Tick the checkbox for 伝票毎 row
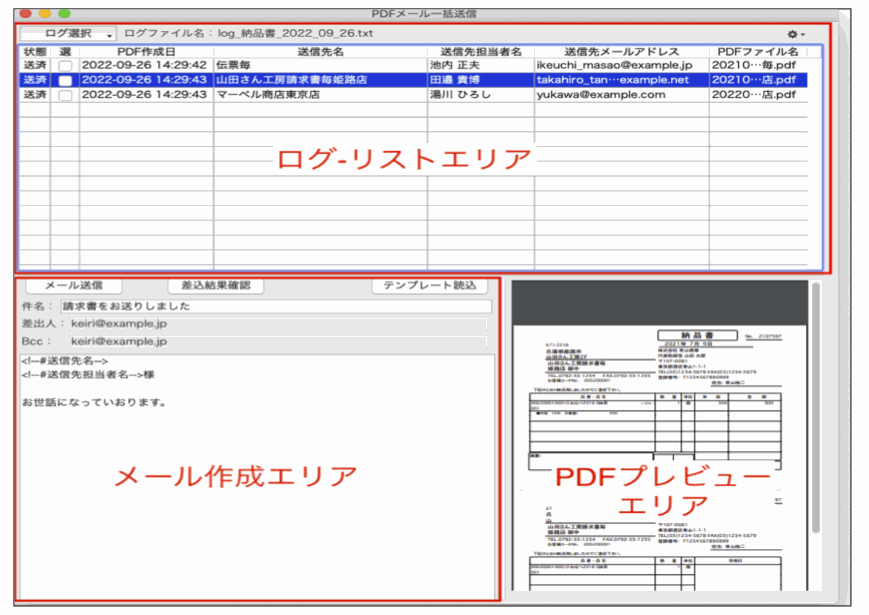Image resolution: width=869 pixels, height=615 pixels. (x=65, y=65)
